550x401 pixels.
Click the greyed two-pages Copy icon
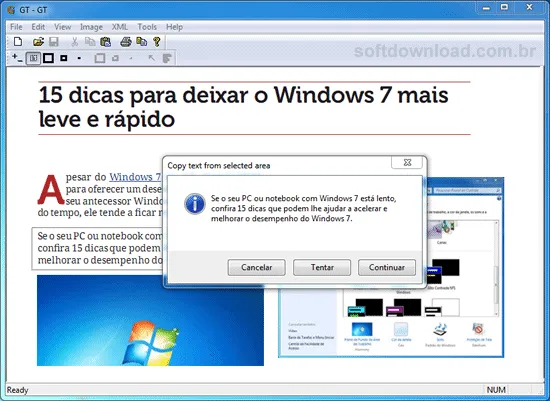(x=90, y=42)
